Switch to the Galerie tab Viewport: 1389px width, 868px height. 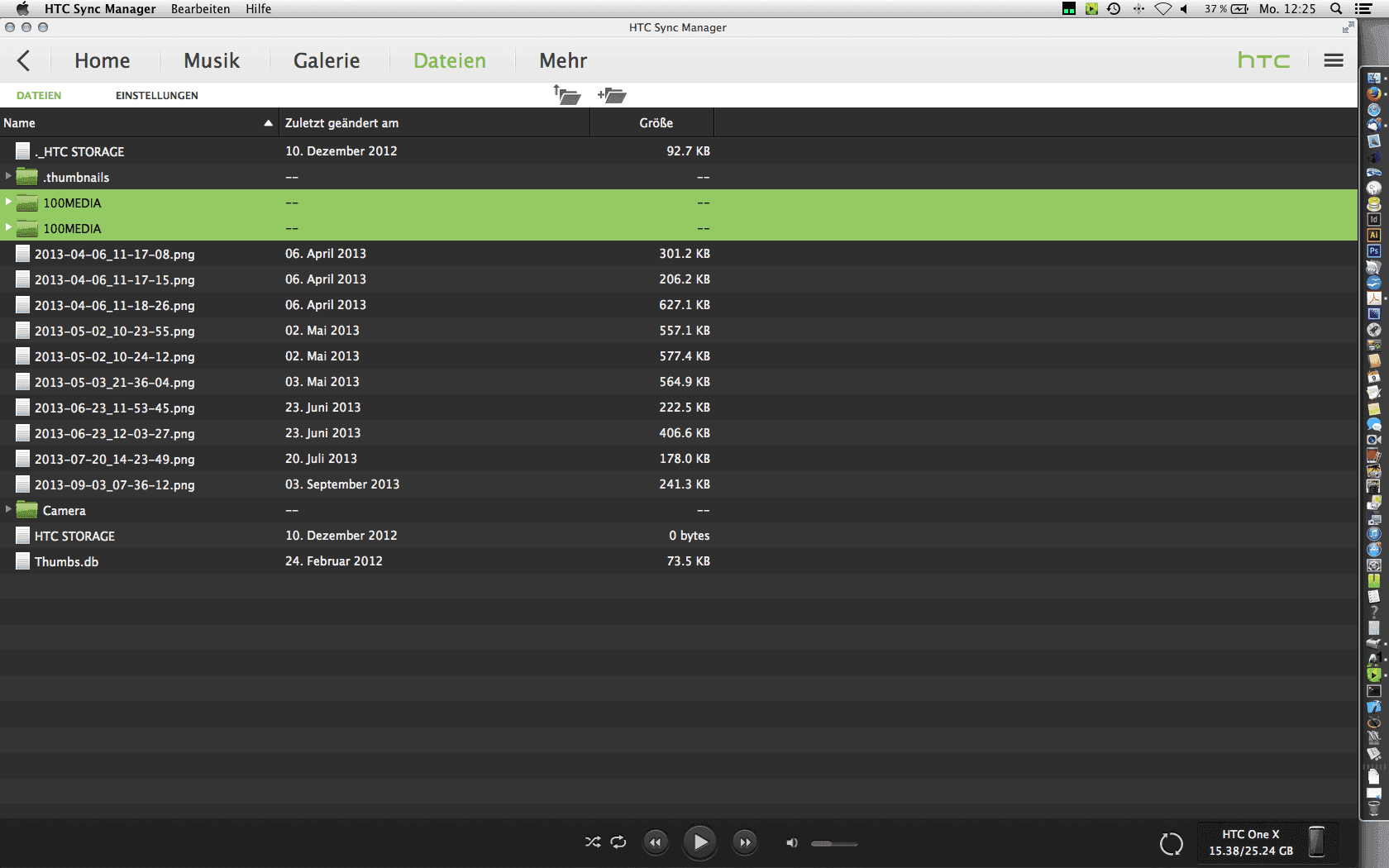point(327,60)
